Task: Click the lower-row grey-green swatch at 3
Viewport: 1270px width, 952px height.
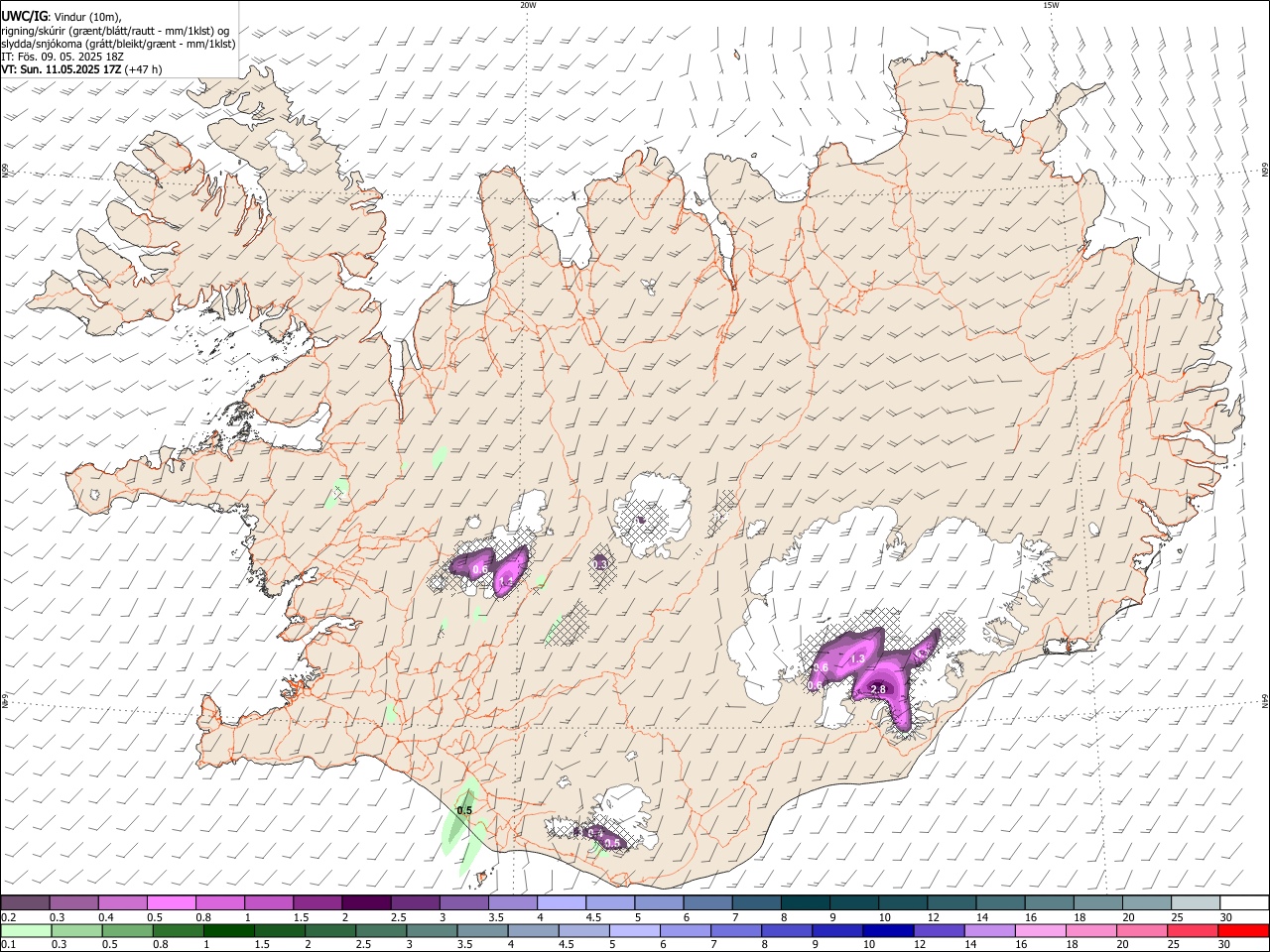Action: click(432, 930)
